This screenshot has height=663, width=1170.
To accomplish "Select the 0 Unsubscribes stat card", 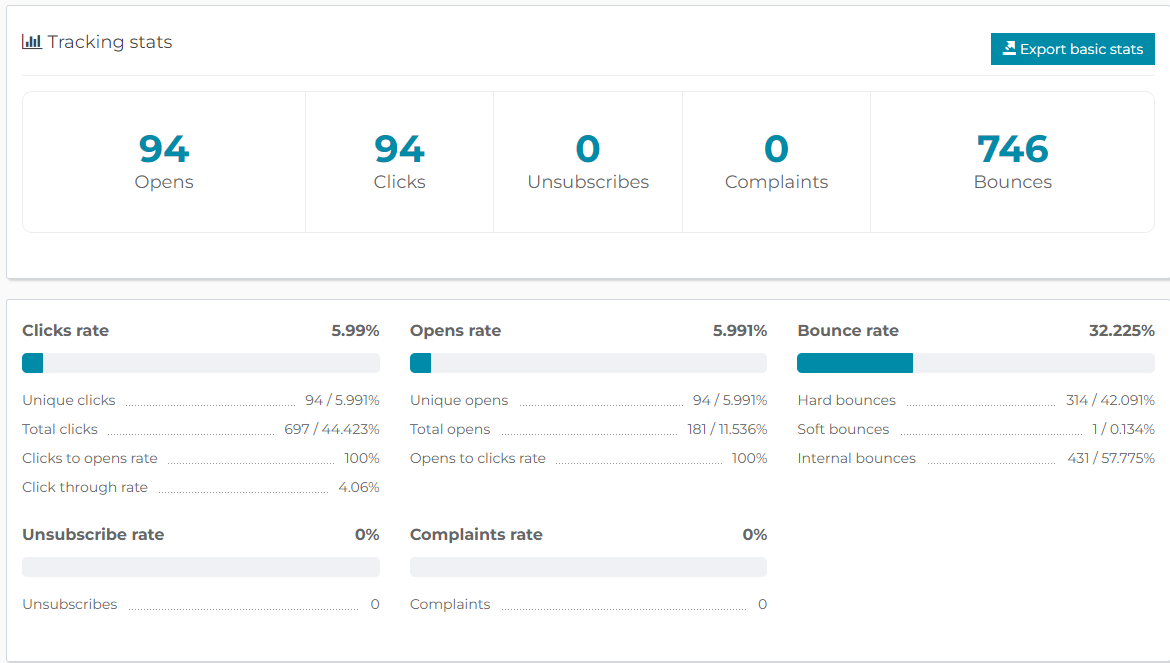I will pos(588,162).
